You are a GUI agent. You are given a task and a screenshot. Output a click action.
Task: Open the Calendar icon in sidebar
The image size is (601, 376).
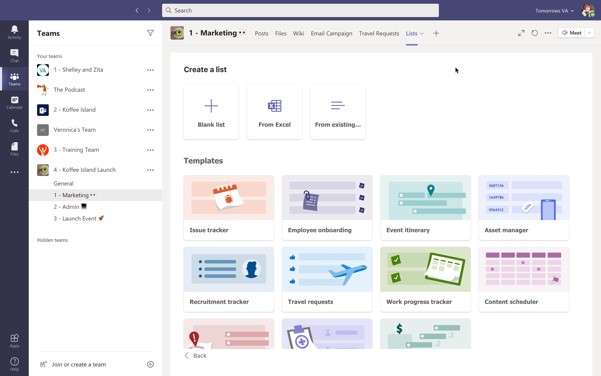14,102
